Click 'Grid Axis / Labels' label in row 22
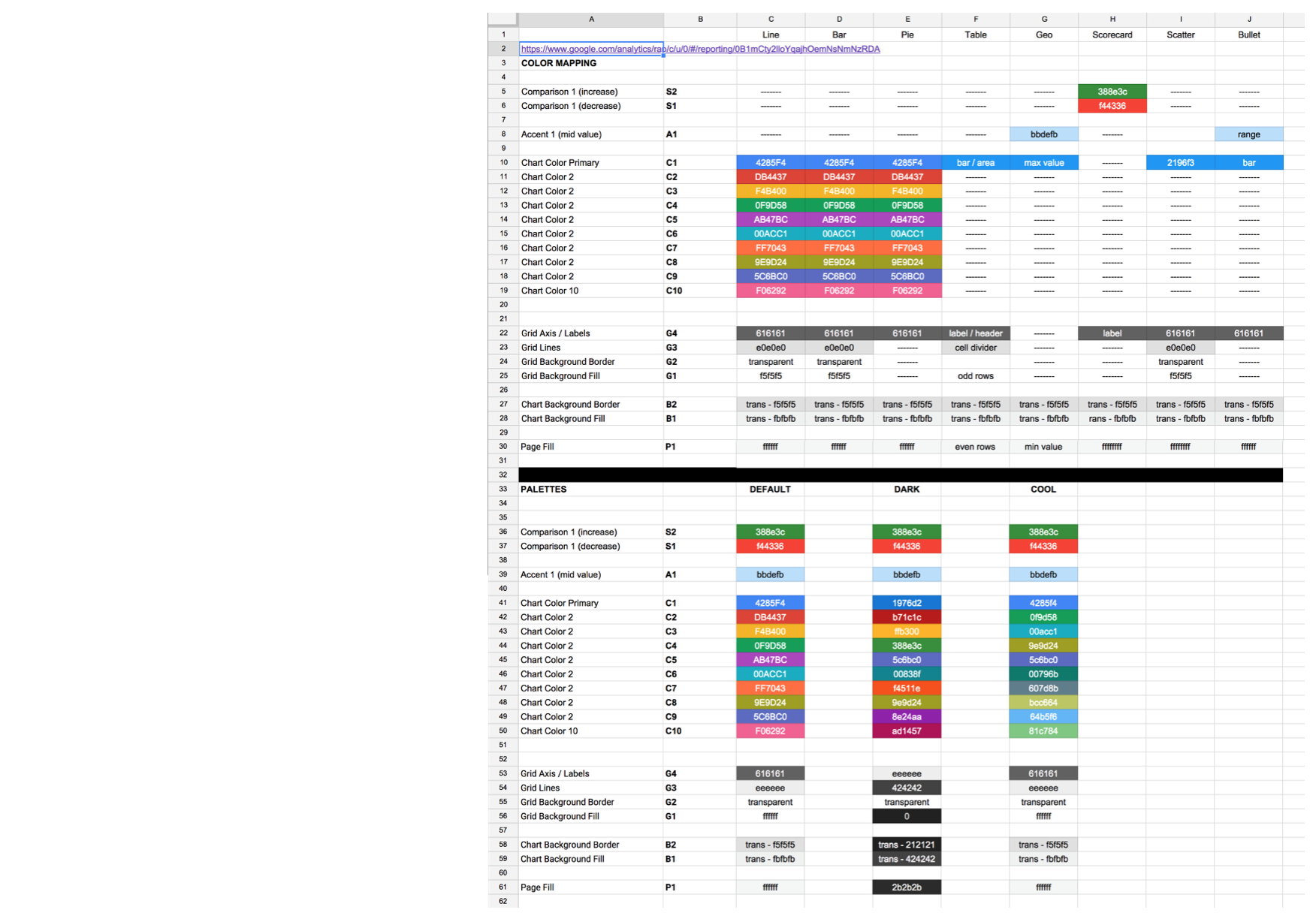This screenshot has height=922, width=1316. pyautogui.click(x=555, y=333)
